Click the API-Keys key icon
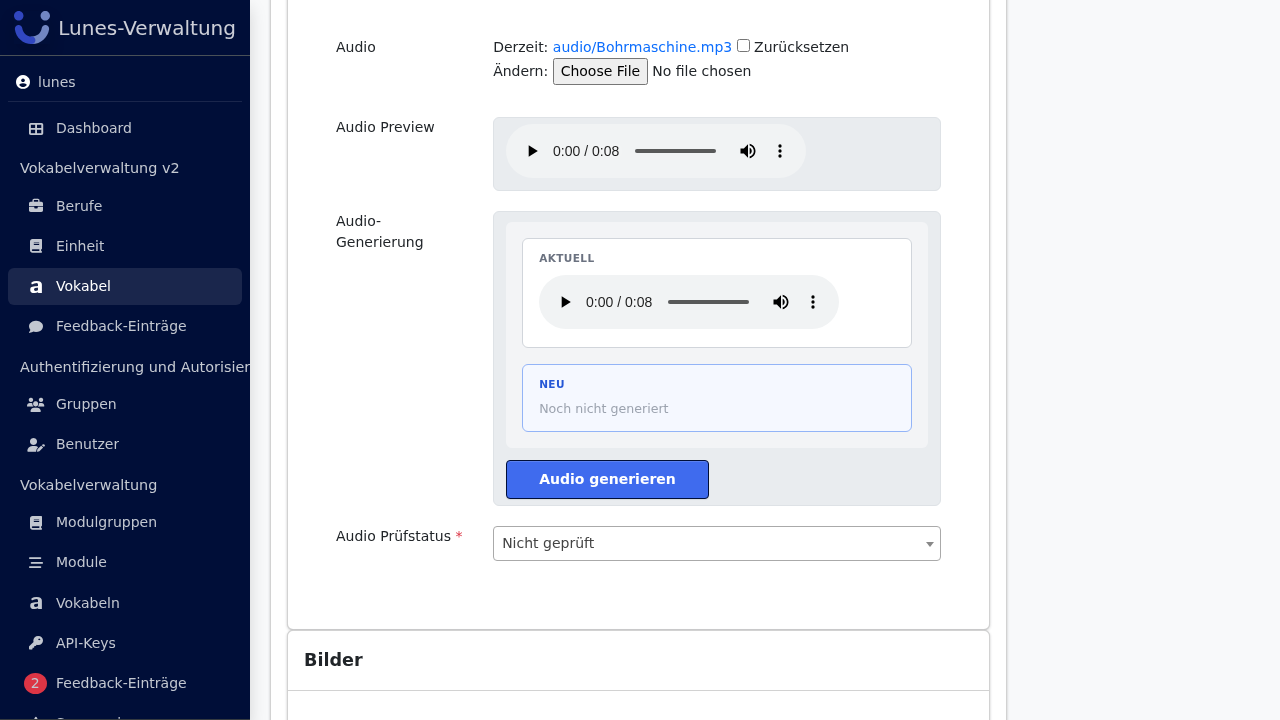The image size is (1280, 720). pyautogui.click(x=36, y=643)
